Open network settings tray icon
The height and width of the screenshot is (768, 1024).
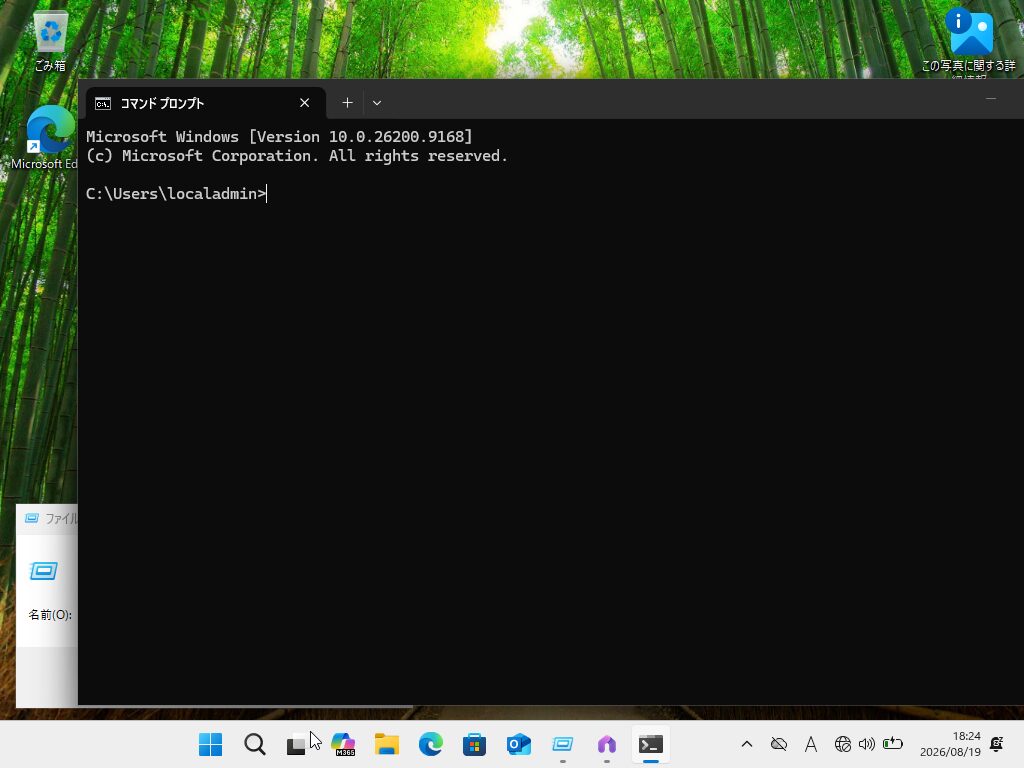pyautogui.click(x=842, y=744)
